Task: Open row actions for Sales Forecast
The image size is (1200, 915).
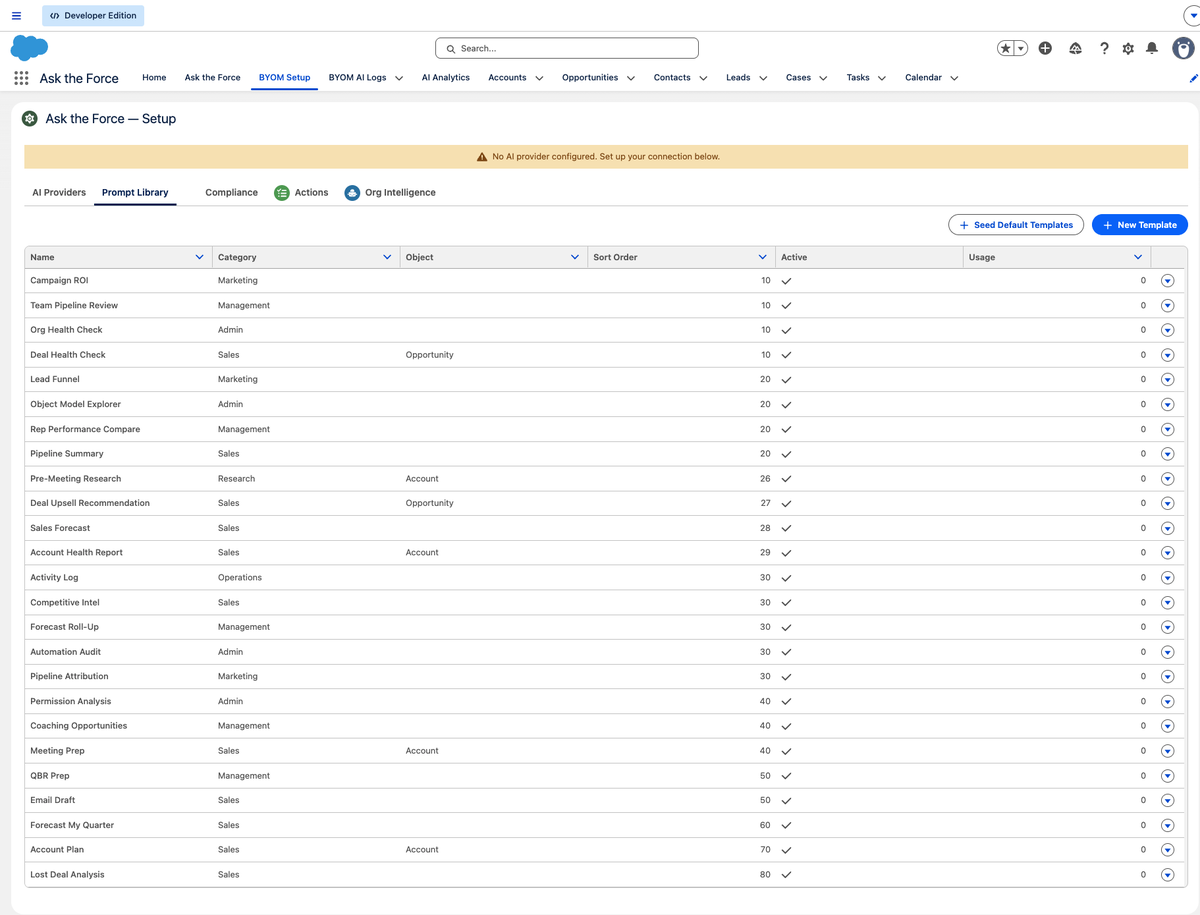Action: [1167, 528]
